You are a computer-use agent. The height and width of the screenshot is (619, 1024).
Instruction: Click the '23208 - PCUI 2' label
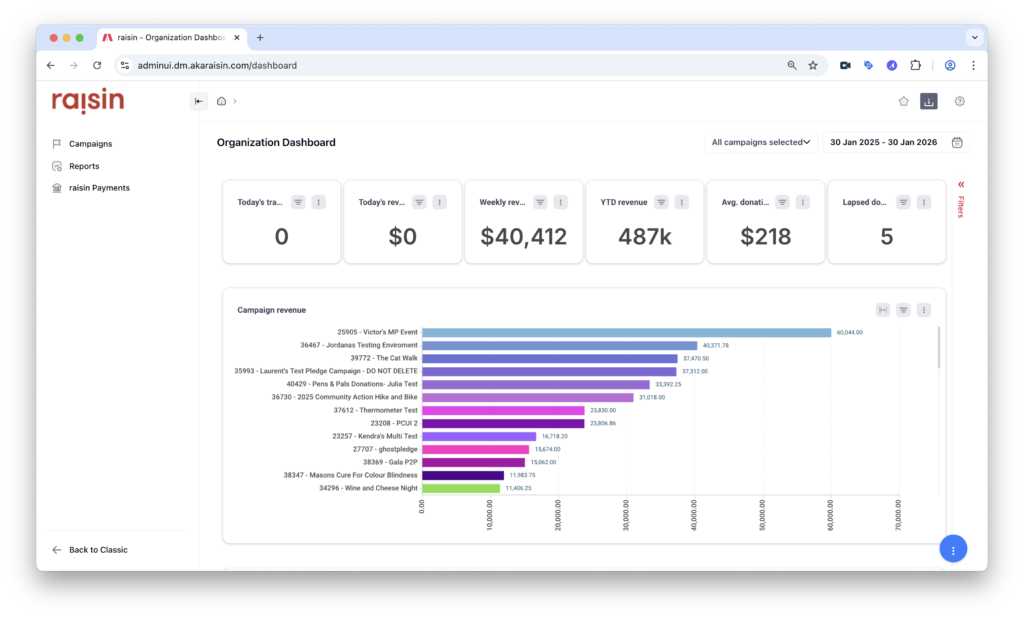394,423
